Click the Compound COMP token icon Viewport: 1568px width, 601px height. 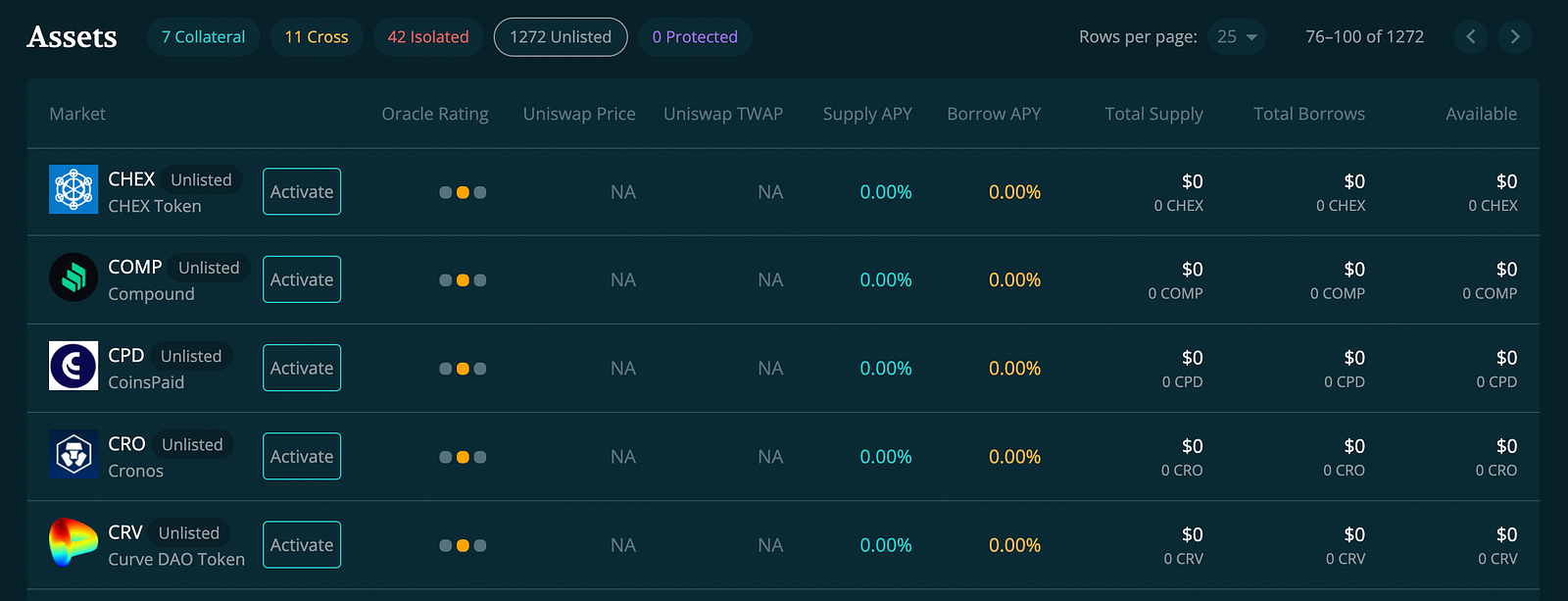click(x=73, y=277)
